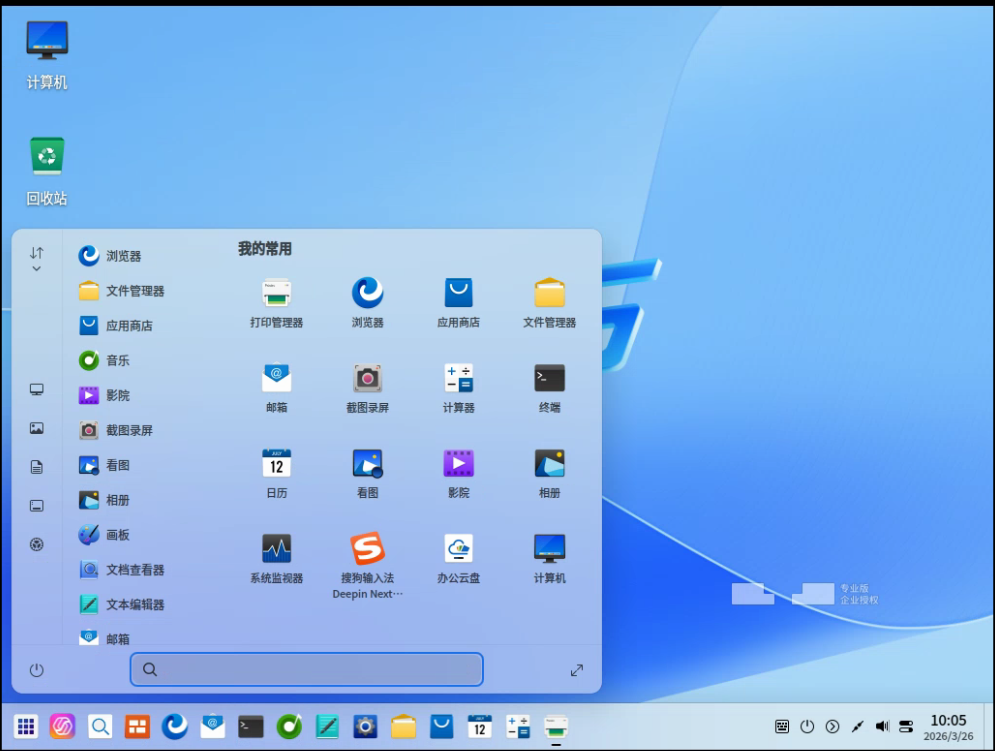This screenshot has width=995, height=751.
Task: Expand the app sorting mode dropdown
Action: (x=37, y=259)
